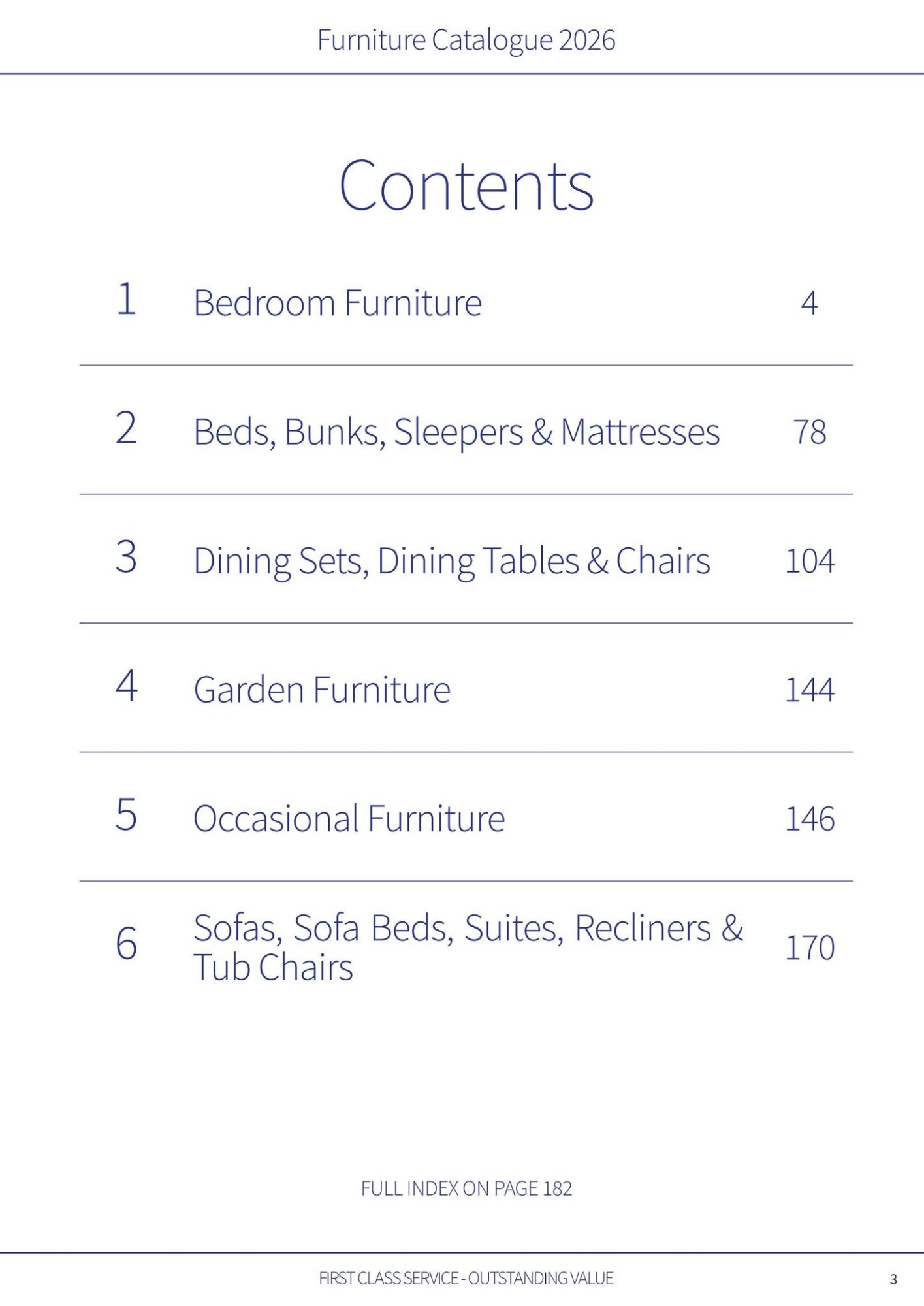Select section number 2 in contents
This screenshot has height=1306, width=924.
coord(127,428)
